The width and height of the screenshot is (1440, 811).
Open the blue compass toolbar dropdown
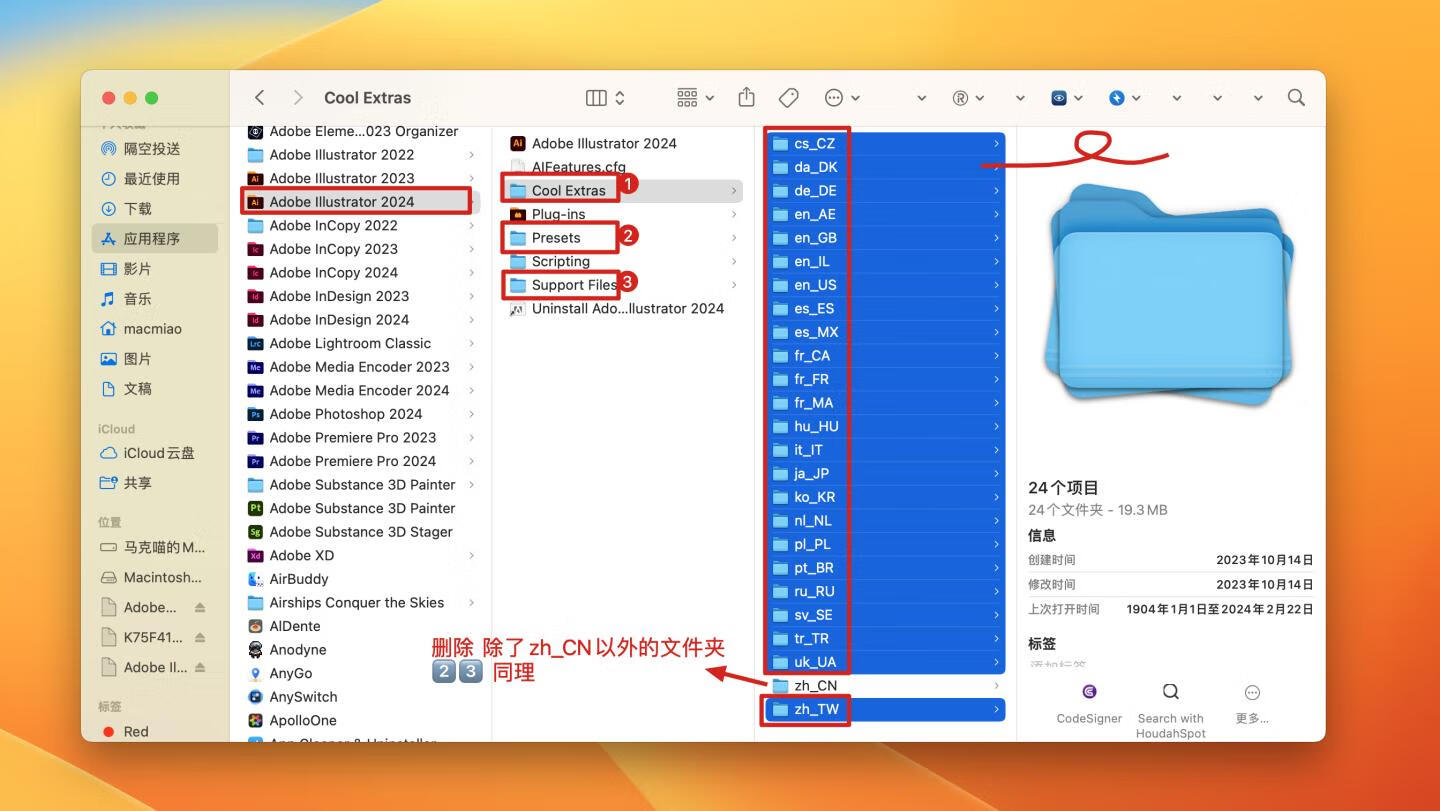pos(1125,97)
